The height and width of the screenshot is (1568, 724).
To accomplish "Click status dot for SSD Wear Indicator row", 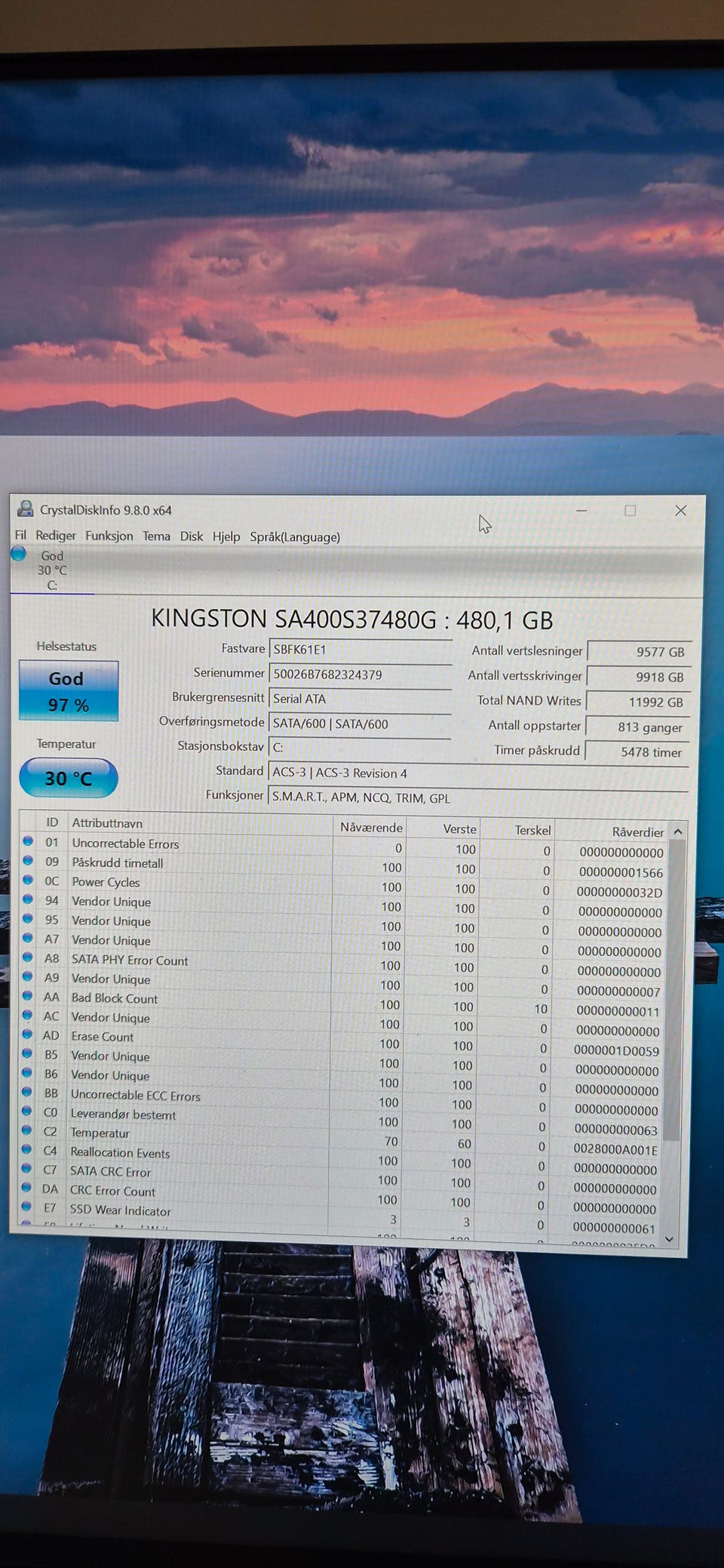I will pos(26,1207).
